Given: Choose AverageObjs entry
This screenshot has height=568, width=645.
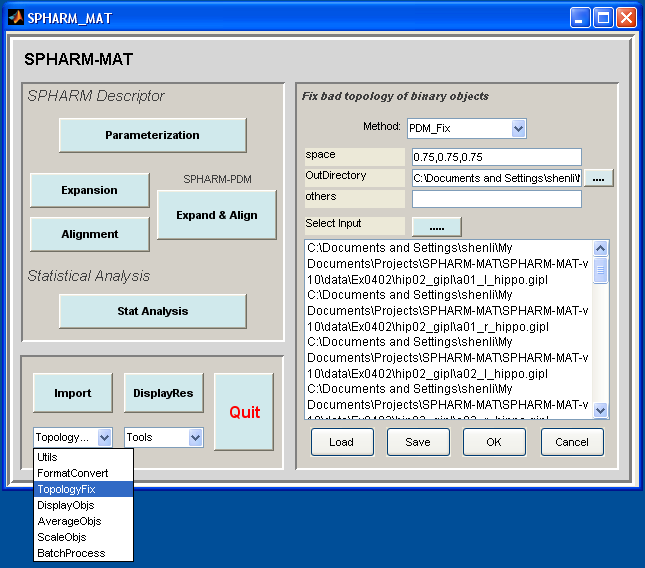Looking at the screenshot, I should (83, 521).
